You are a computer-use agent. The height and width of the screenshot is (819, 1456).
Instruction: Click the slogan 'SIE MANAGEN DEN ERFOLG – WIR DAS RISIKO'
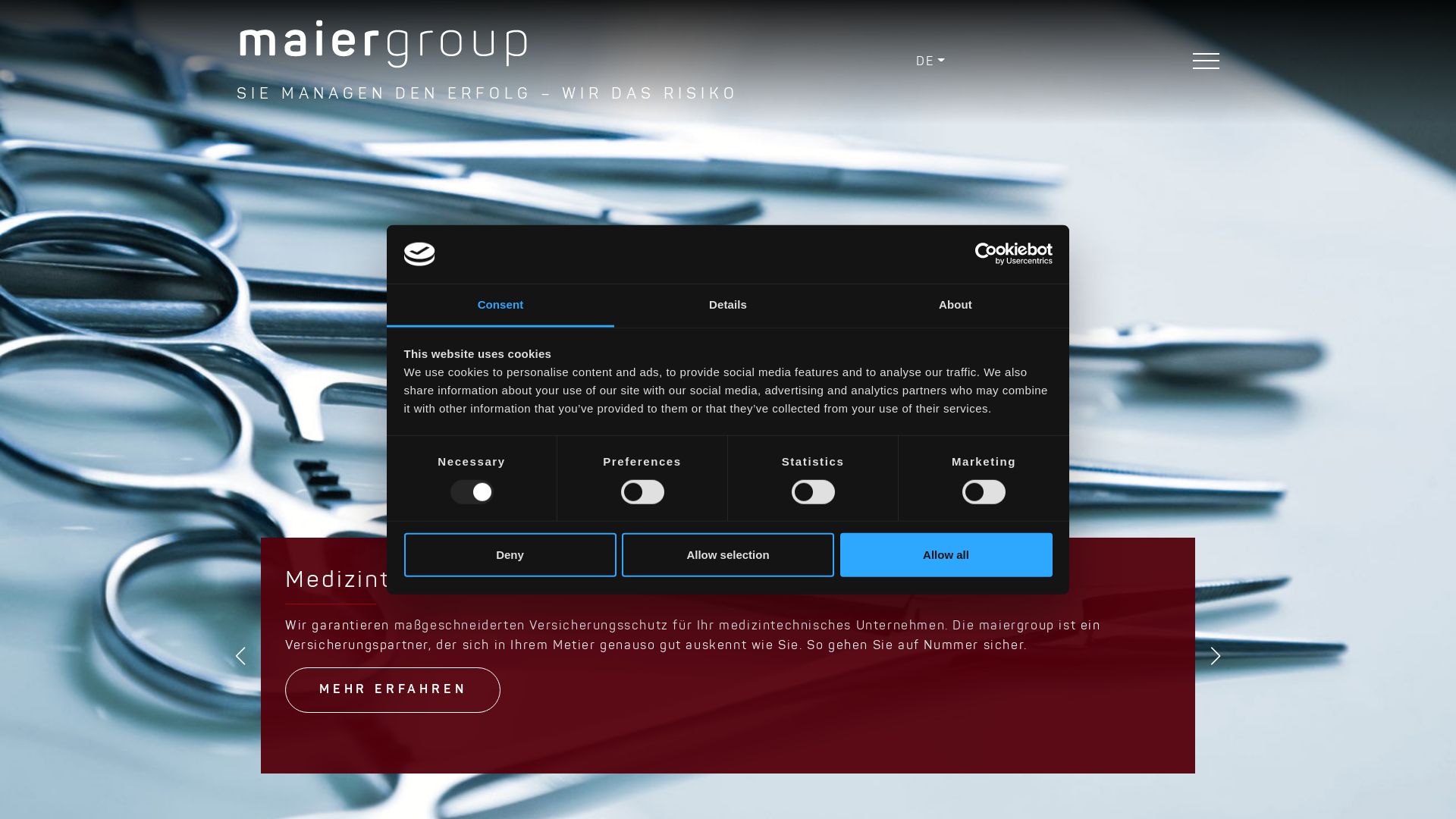point(486,93)
